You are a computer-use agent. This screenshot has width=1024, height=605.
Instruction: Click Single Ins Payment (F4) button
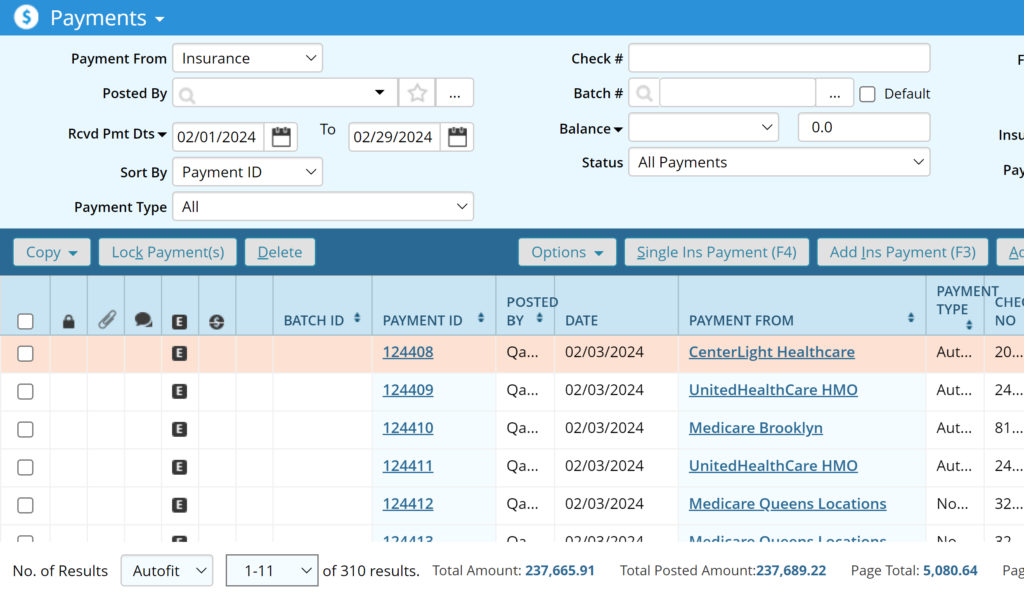pos(716,252)
